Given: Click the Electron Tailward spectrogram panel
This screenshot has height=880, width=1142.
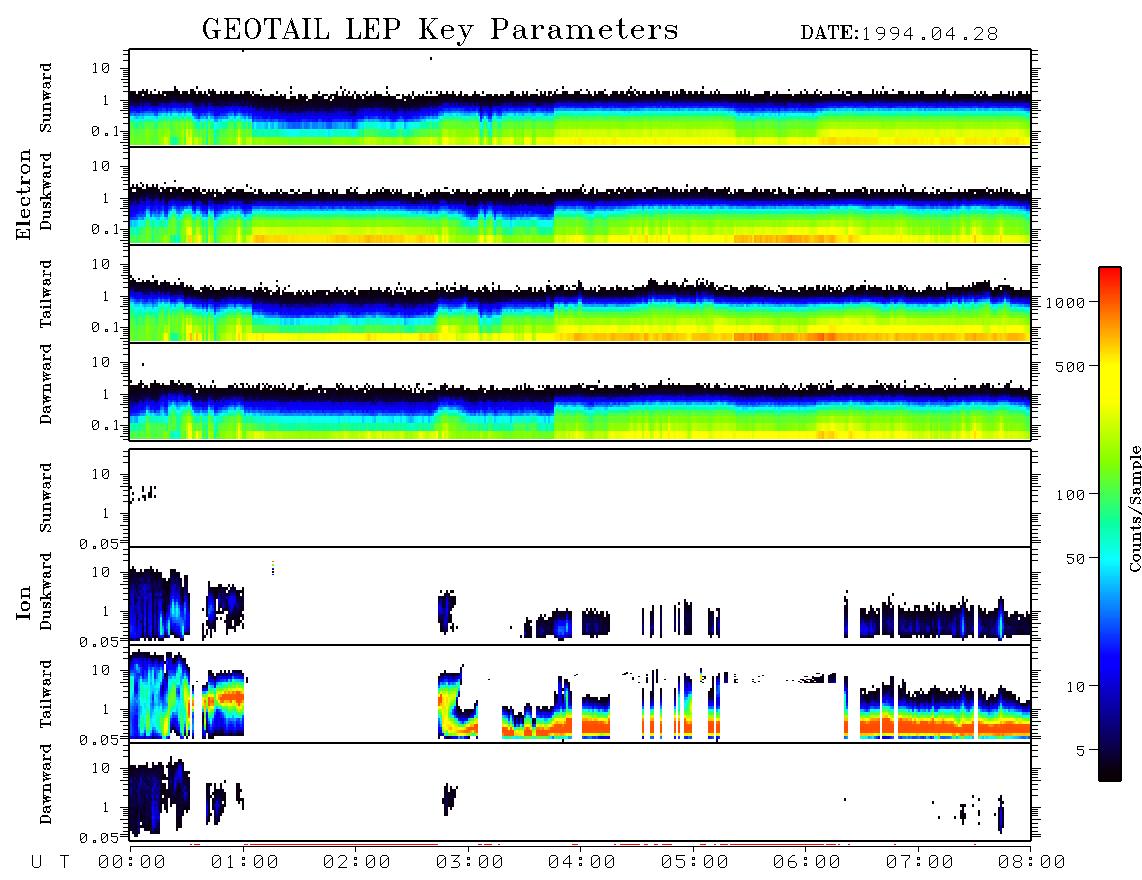Looking at the screenshot, I should (x=580, y=294).
